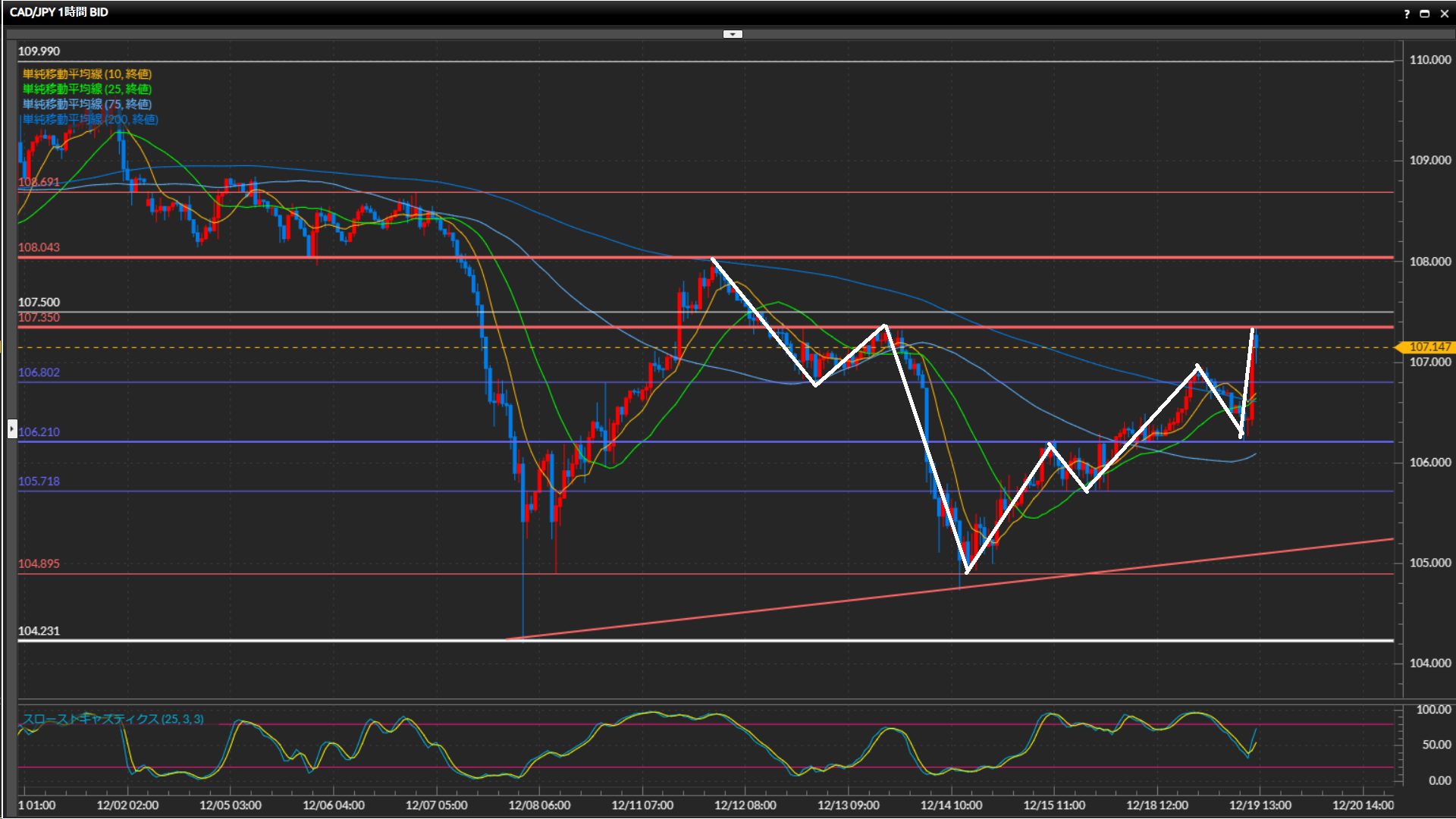Expand the collapsed top toolbar arrow
Screen dimensions: 1456x819
733,34
